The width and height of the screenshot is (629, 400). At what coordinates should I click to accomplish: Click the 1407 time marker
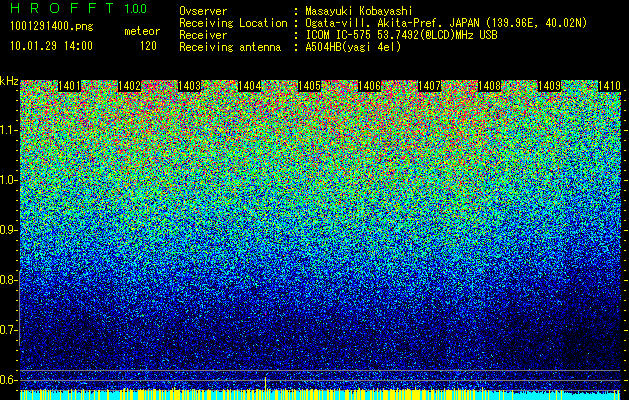430,86
